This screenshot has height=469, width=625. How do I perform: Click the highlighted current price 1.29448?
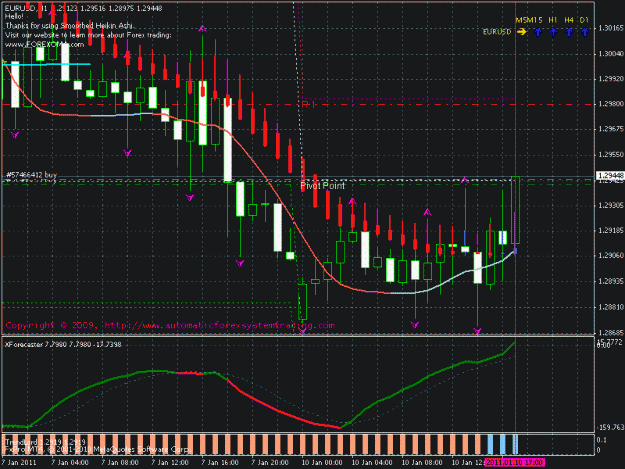pyautogui.click(x=610, y=176)
